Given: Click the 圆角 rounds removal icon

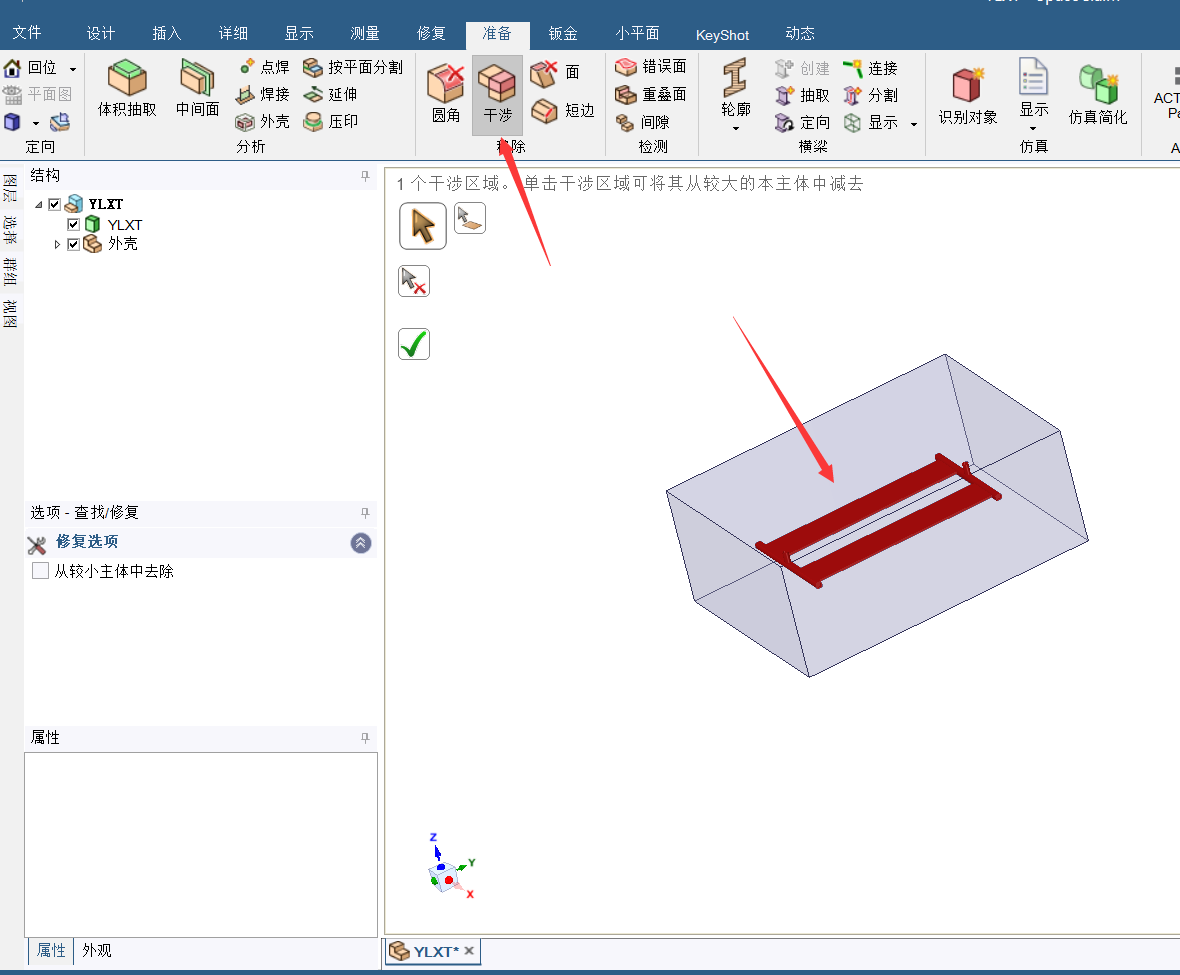Looking at the screenshot, I should (x=446, y=81).
